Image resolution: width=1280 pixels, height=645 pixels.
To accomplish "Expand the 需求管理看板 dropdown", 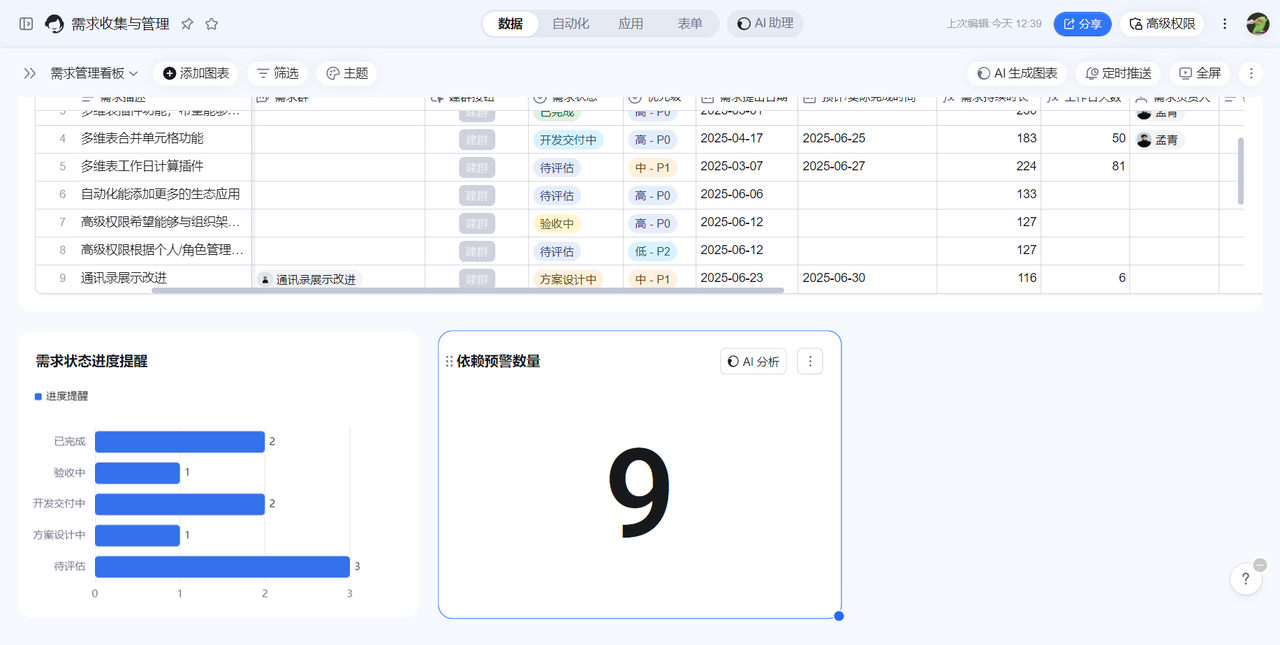I will [94, 73].
